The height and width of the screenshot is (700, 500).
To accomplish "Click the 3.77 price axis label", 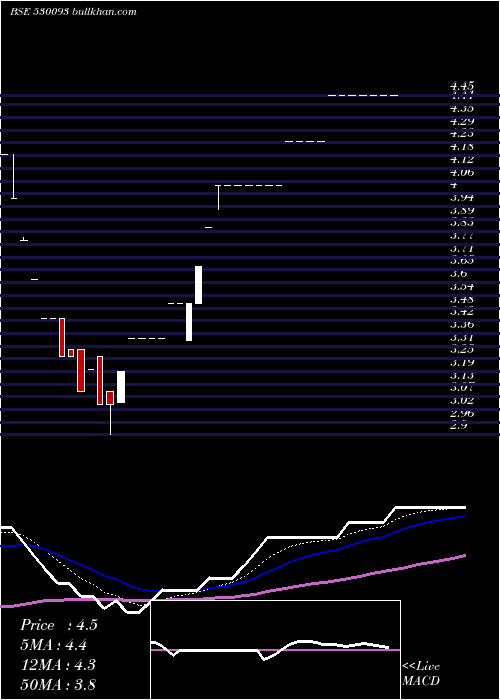I will pyautogui.click(x=462, y=236).
